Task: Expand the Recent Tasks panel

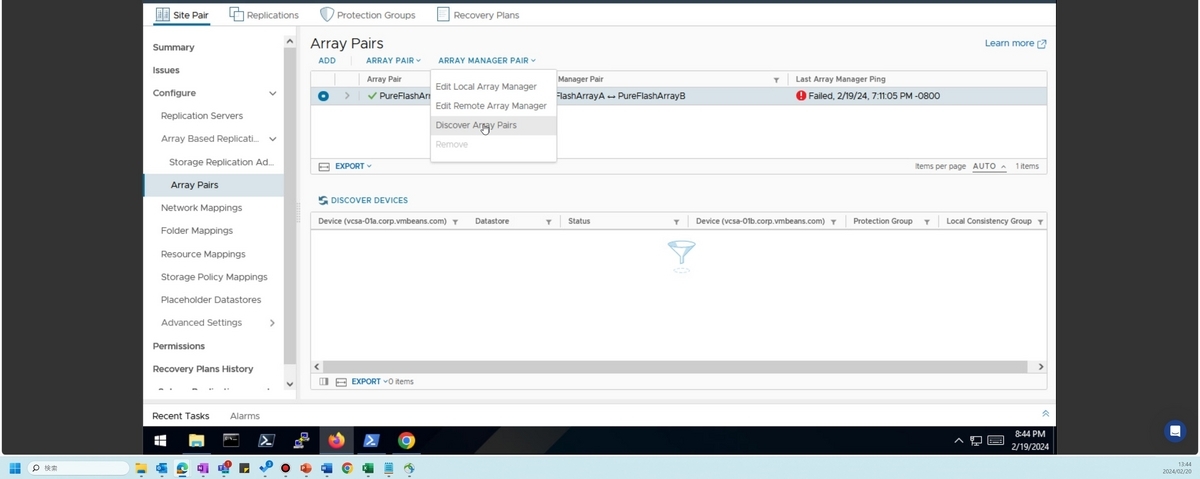Action: (1045, 413)
